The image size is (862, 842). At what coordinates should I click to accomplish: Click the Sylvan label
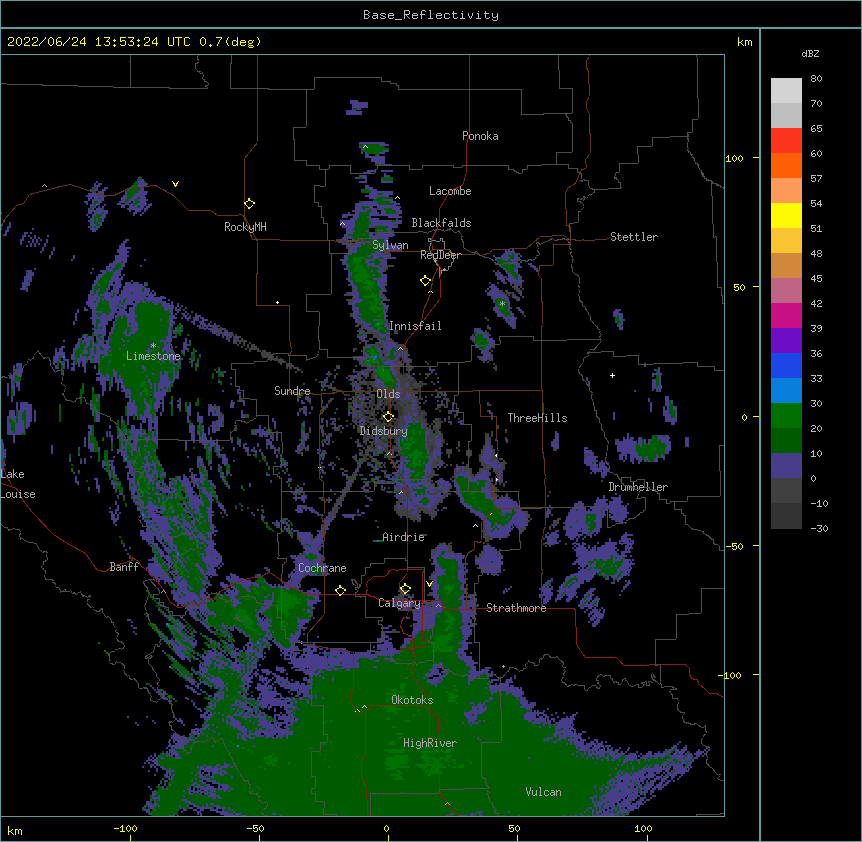[390, 245]
